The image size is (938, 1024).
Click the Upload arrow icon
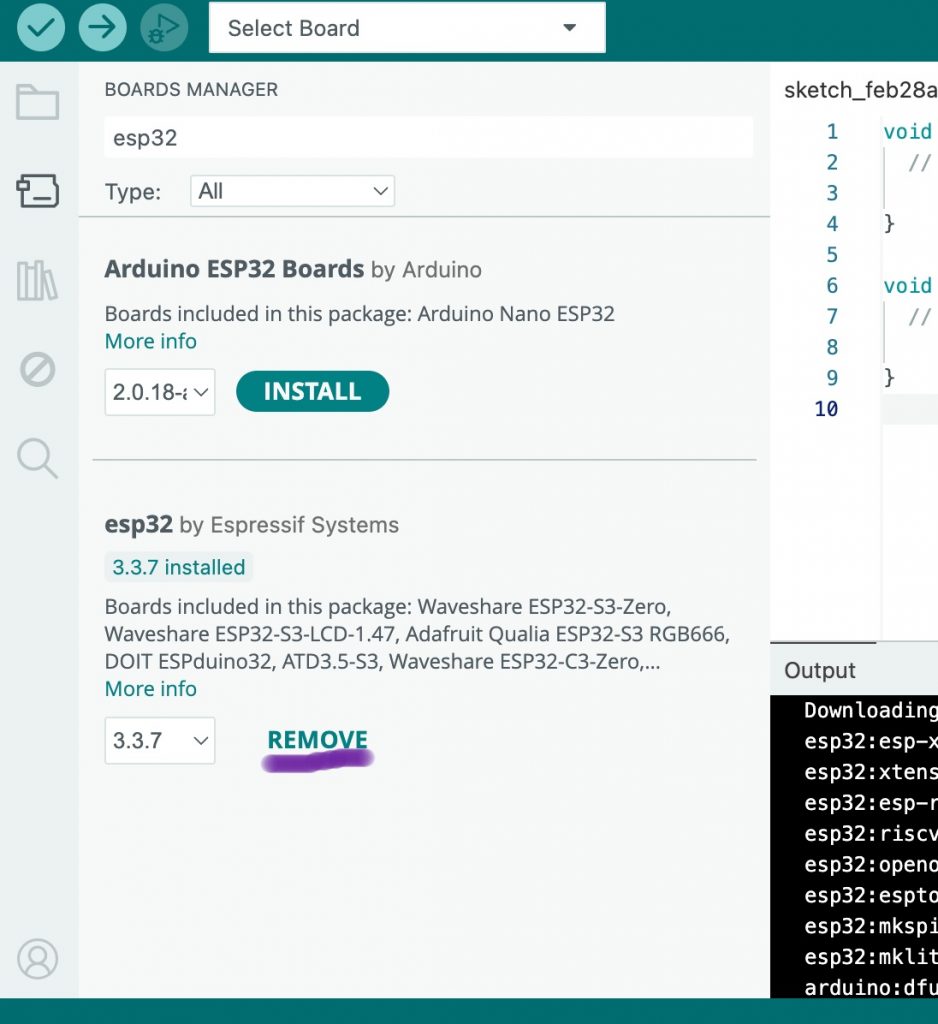point(102,27)
